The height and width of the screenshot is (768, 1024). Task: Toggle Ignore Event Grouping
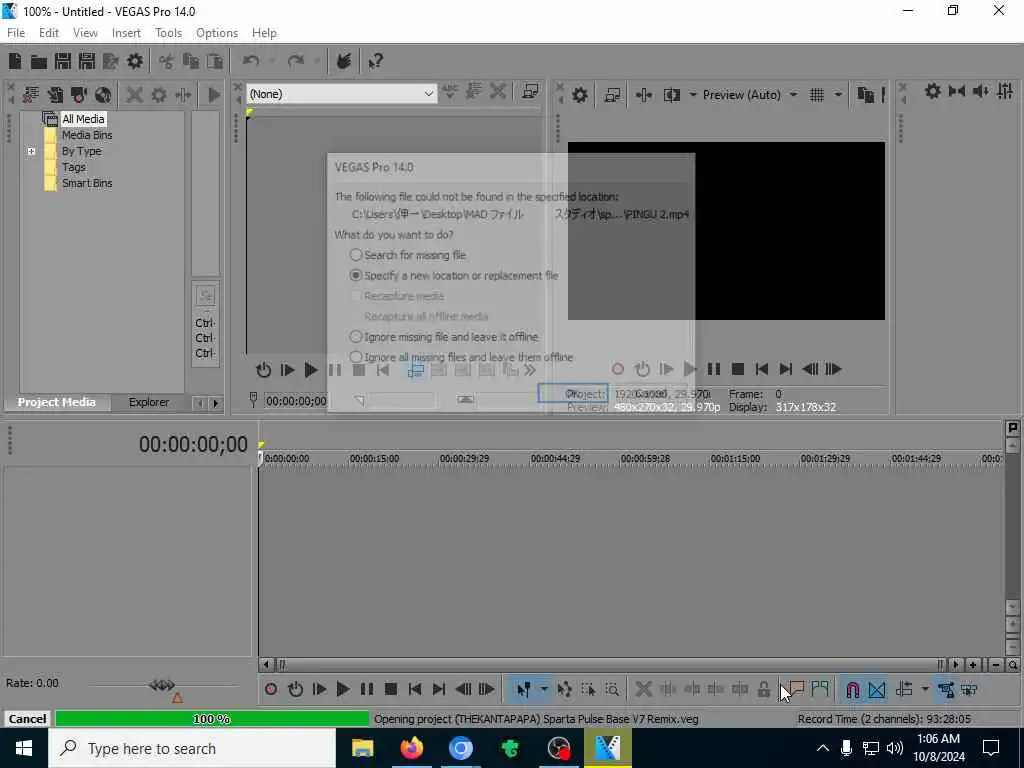point(969,689)
